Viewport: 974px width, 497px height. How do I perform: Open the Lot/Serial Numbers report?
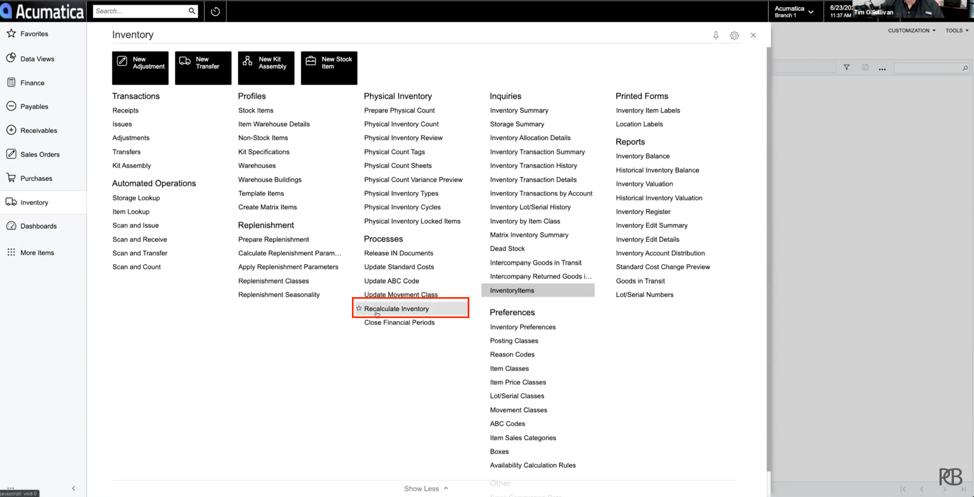644,294
